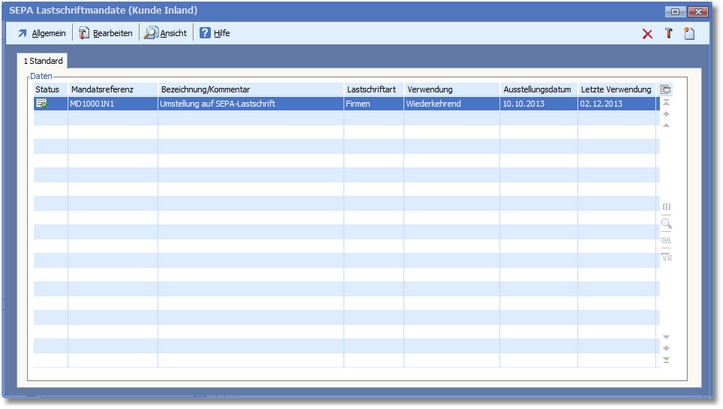Open the Allgemein menu
Screen dimensions: 723x409
[41, 33]
